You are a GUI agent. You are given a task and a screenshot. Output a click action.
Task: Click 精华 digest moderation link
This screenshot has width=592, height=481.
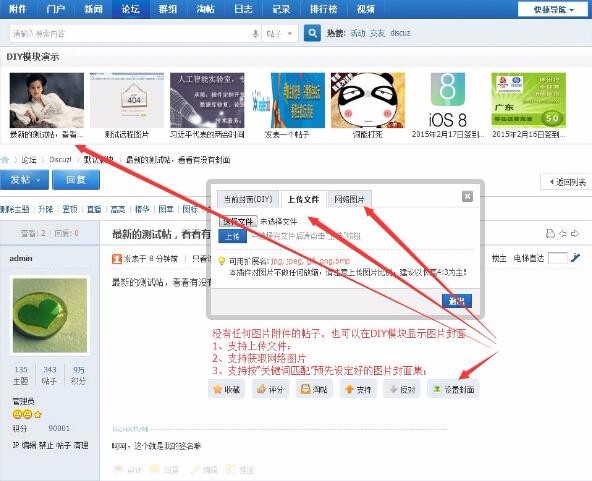(142, 209)
